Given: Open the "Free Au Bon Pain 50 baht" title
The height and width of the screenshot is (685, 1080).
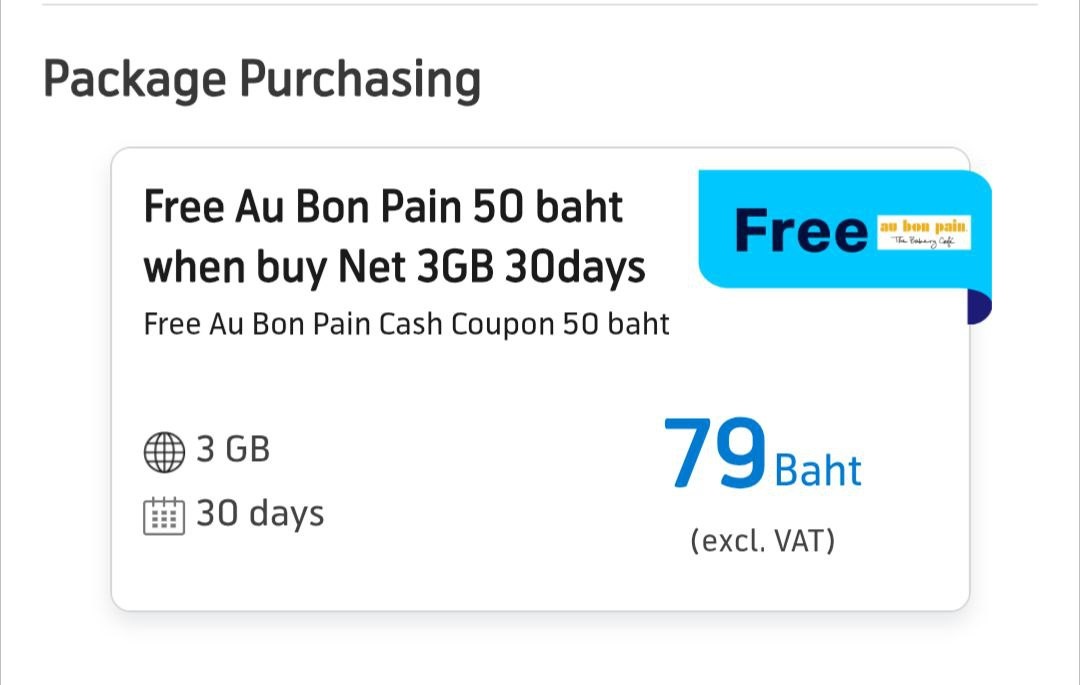Looking at the screenshot, I should [x=383, y=208].
